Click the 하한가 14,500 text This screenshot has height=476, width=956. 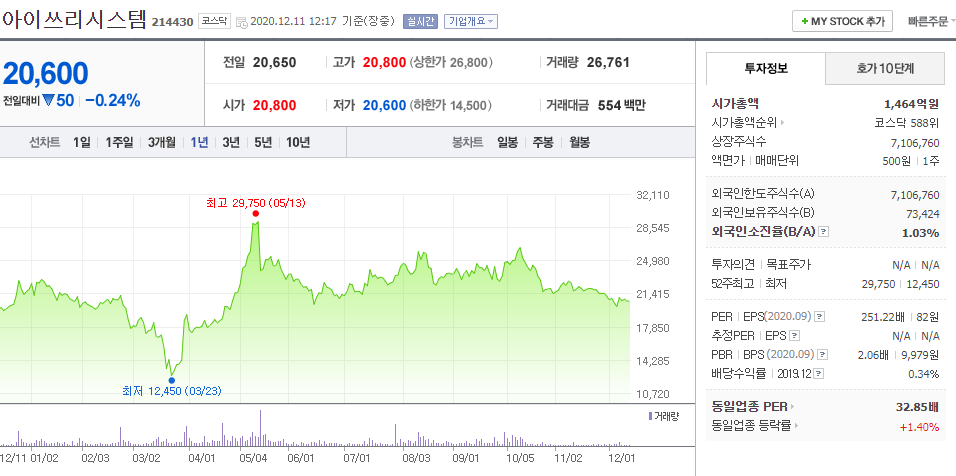tap(451, 105)
